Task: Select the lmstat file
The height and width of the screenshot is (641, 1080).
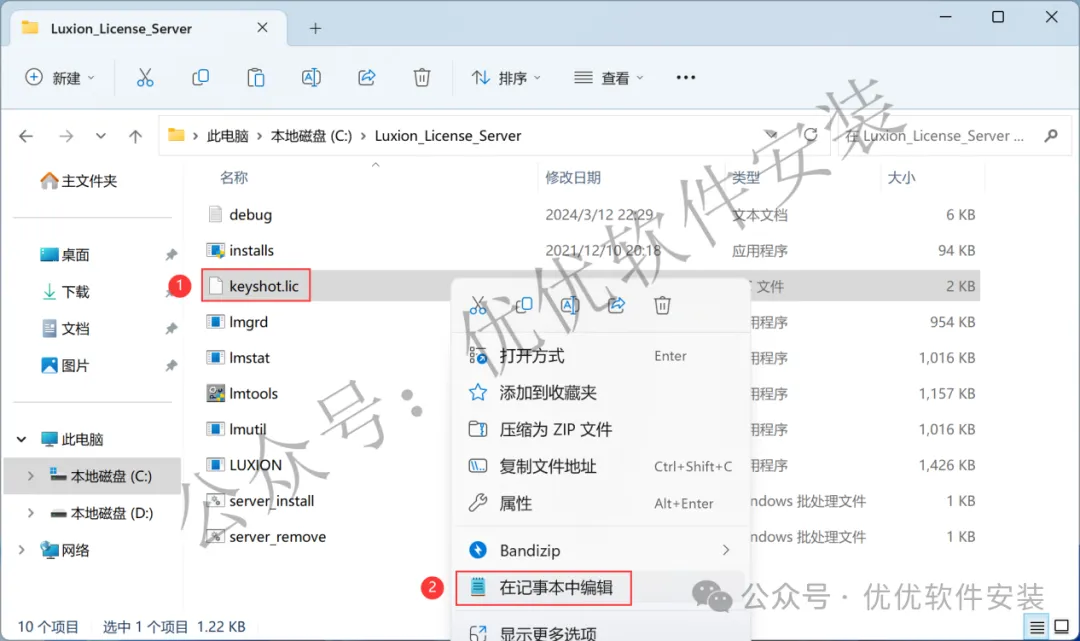Action: 249,358
